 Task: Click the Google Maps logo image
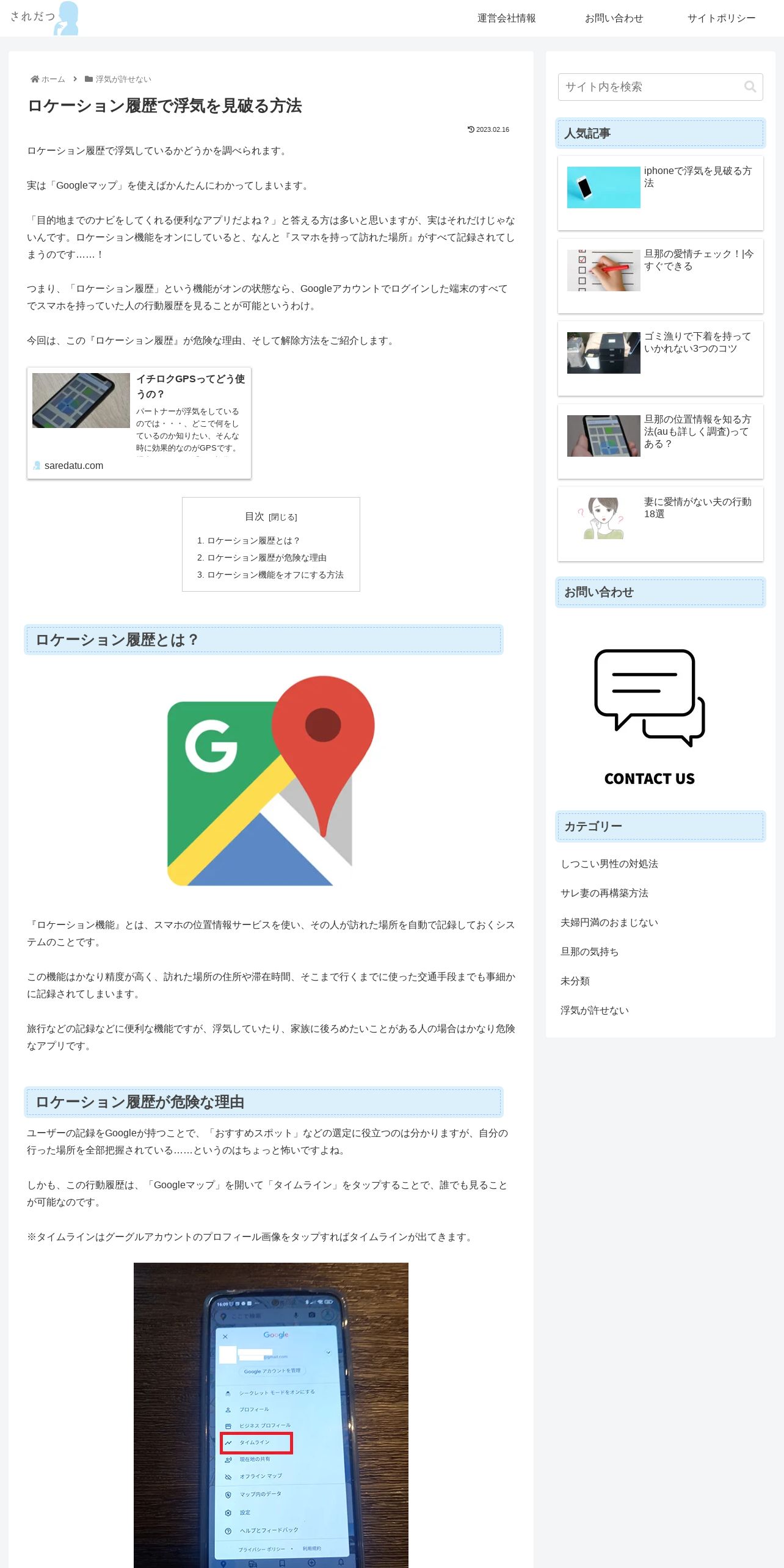[271, 781]
